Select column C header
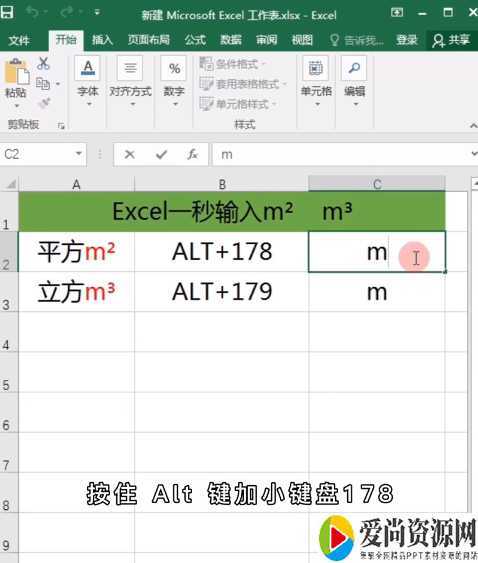 (x=377, y=184)
